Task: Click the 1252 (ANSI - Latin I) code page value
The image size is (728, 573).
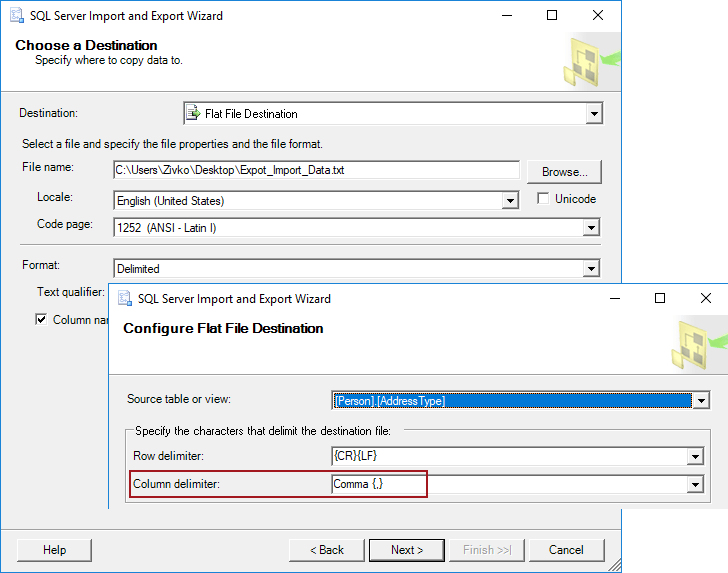Action: [x=166, y=228]
